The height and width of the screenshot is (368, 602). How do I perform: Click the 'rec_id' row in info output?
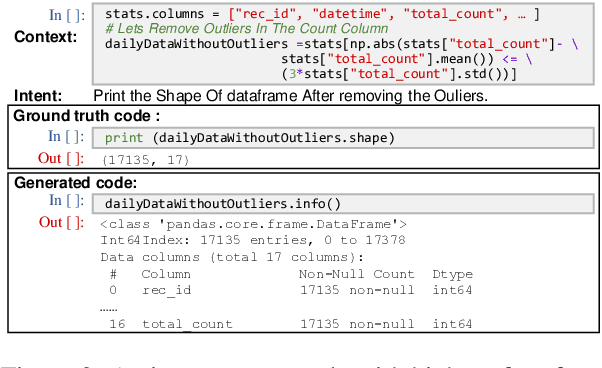[x=290, y=290]
